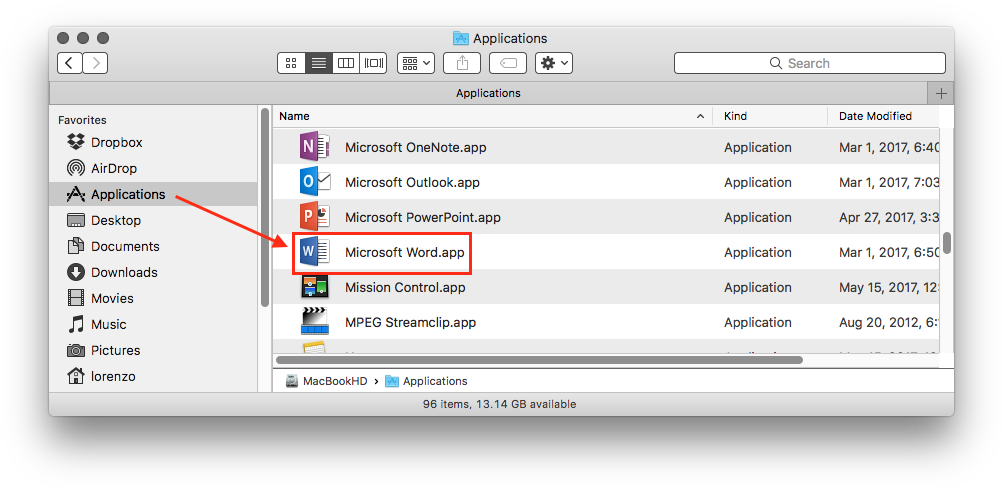The width and height of the screenshot is (1002, 490).
Task: Select Mission Control.app file name
Action: click(405, 287)
